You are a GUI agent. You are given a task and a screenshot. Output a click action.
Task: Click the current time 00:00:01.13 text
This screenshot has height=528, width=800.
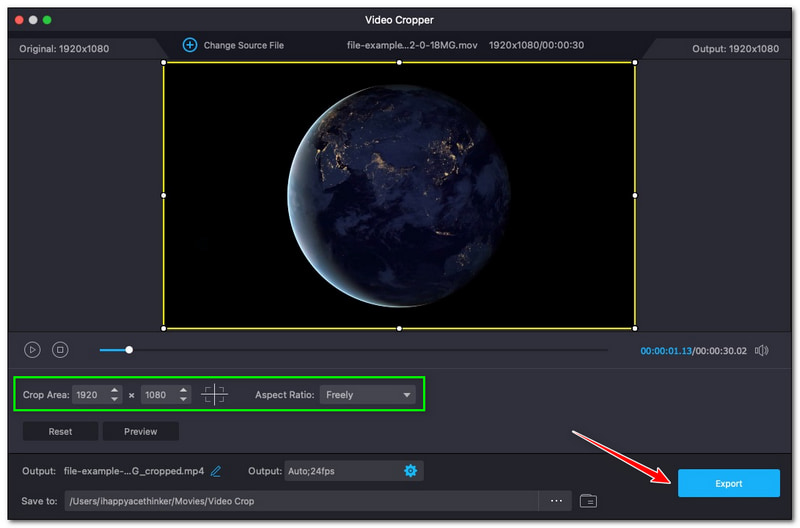[x=666, y=351]
